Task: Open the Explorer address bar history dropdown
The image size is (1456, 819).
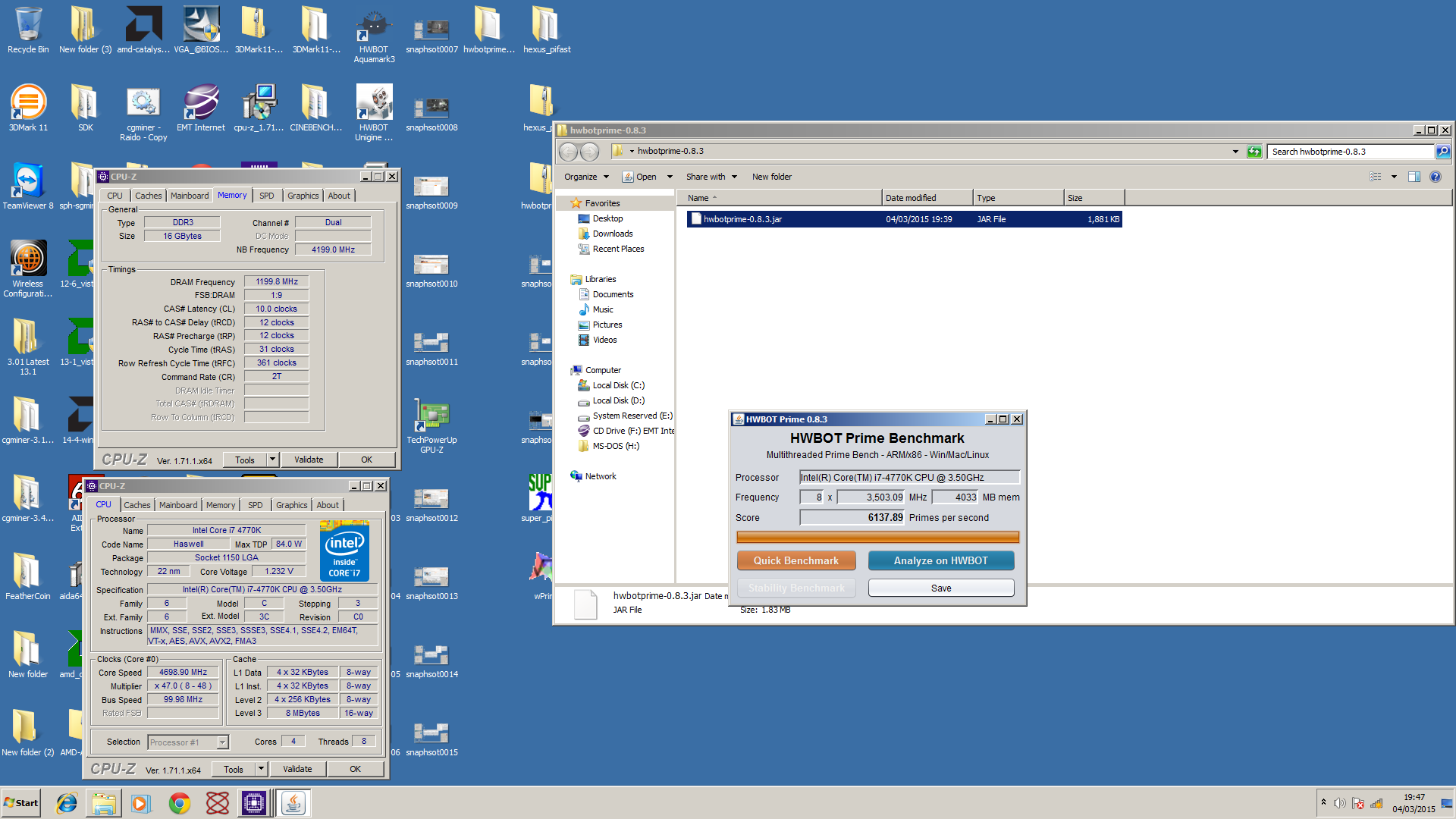Action: point(1236,152)
